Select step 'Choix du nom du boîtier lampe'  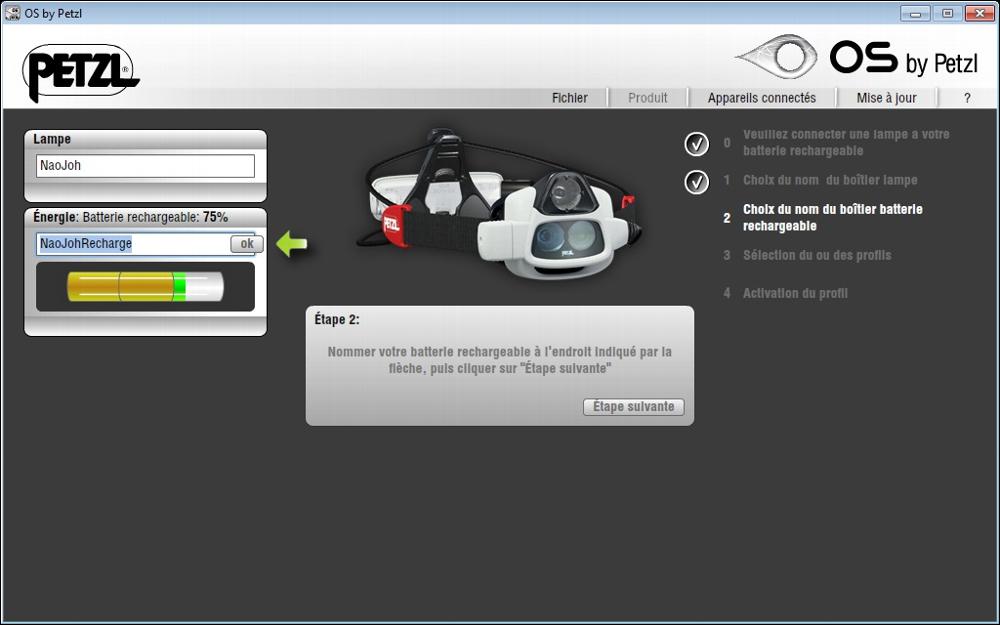click(x=830, y=180)
